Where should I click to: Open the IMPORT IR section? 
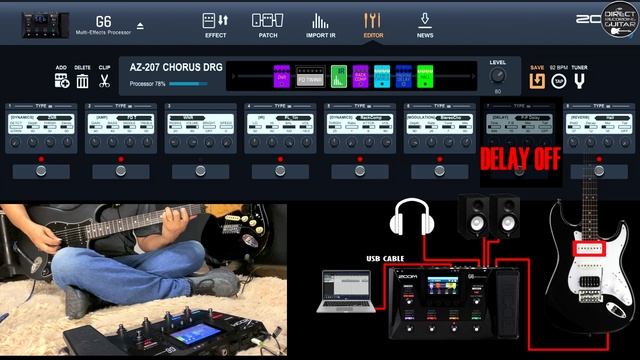click(320, 25)
